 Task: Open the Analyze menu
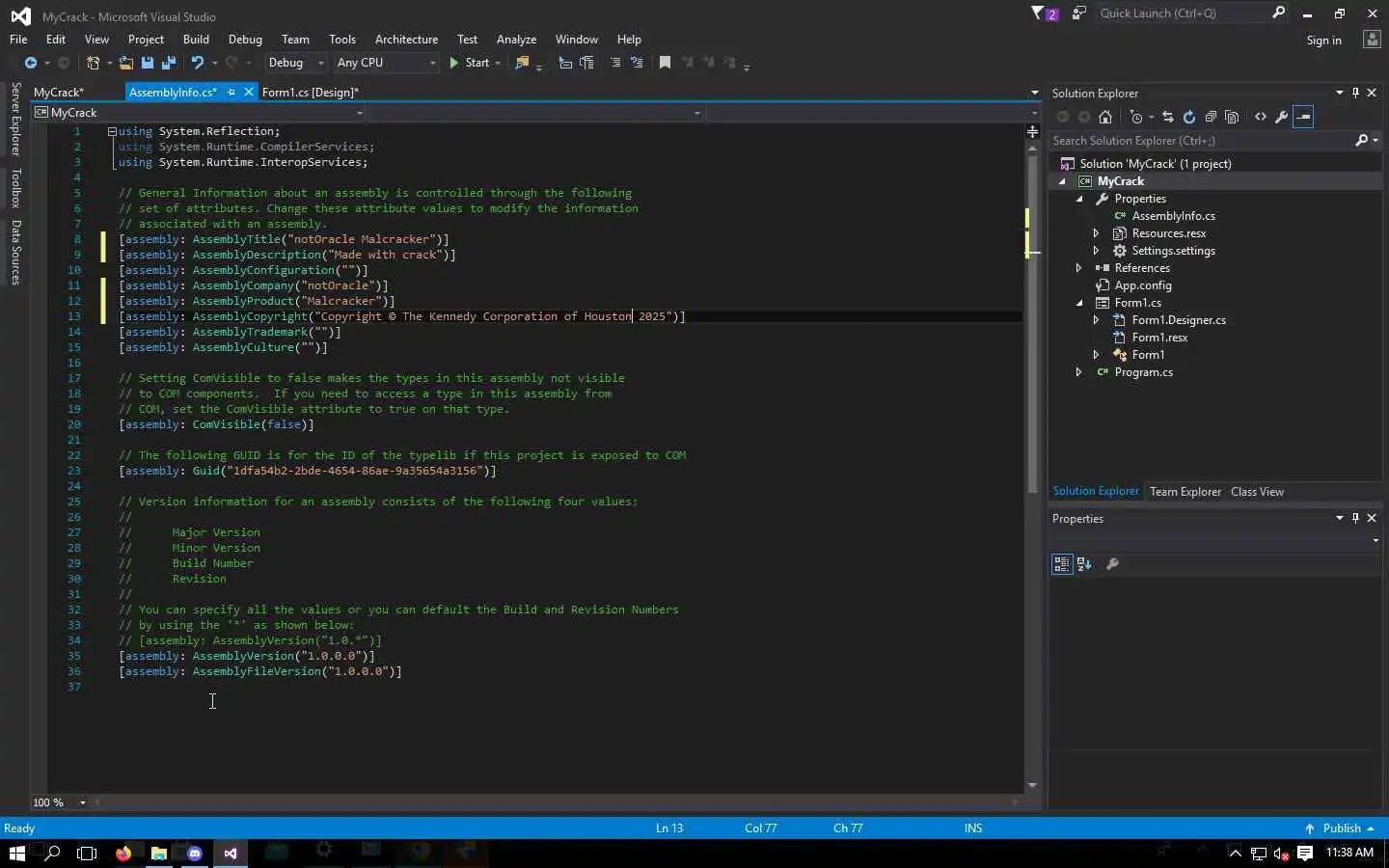click(x=516, y=40)
